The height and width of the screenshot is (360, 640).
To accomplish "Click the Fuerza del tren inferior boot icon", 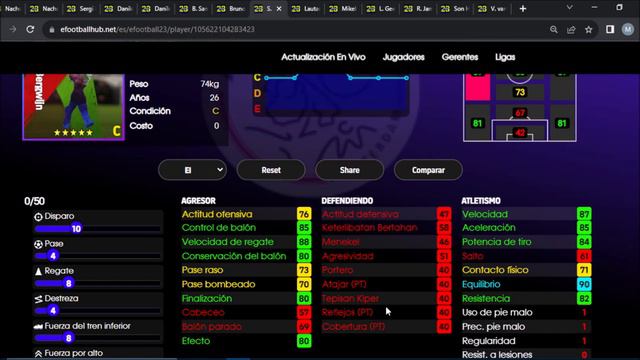I will [x=38, y=326].
